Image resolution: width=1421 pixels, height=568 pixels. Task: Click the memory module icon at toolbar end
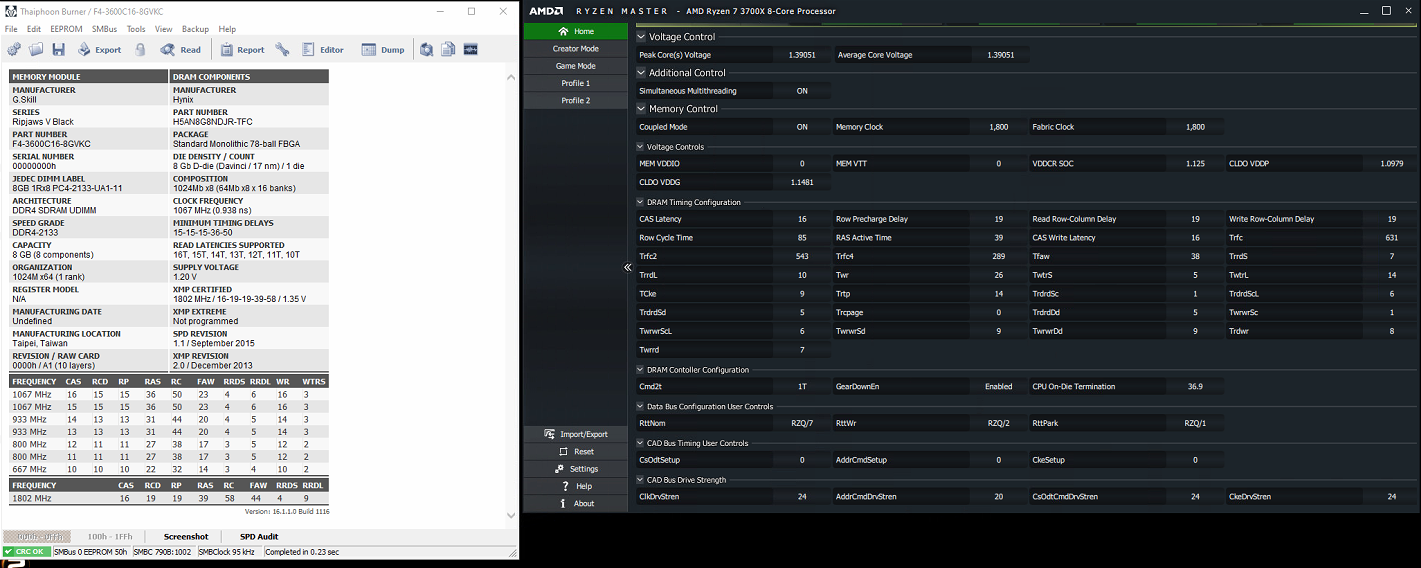pyautogui.click(x=470, y=49)
